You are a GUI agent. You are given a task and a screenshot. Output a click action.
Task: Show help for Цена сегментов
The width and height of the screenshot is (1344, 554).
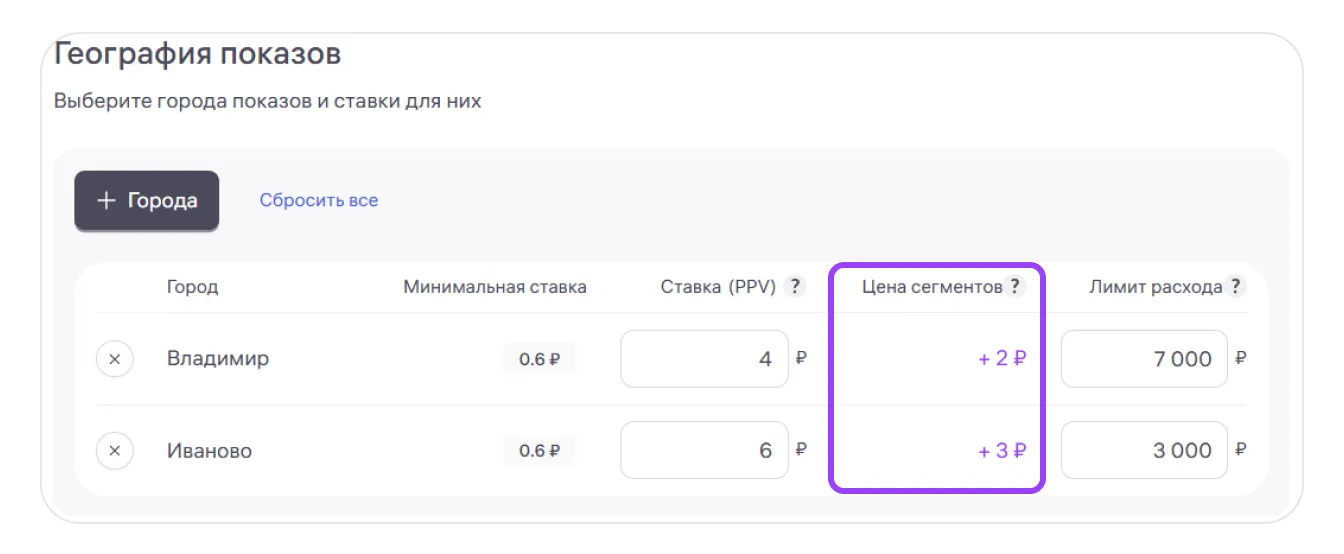[x=1015, y=287]
